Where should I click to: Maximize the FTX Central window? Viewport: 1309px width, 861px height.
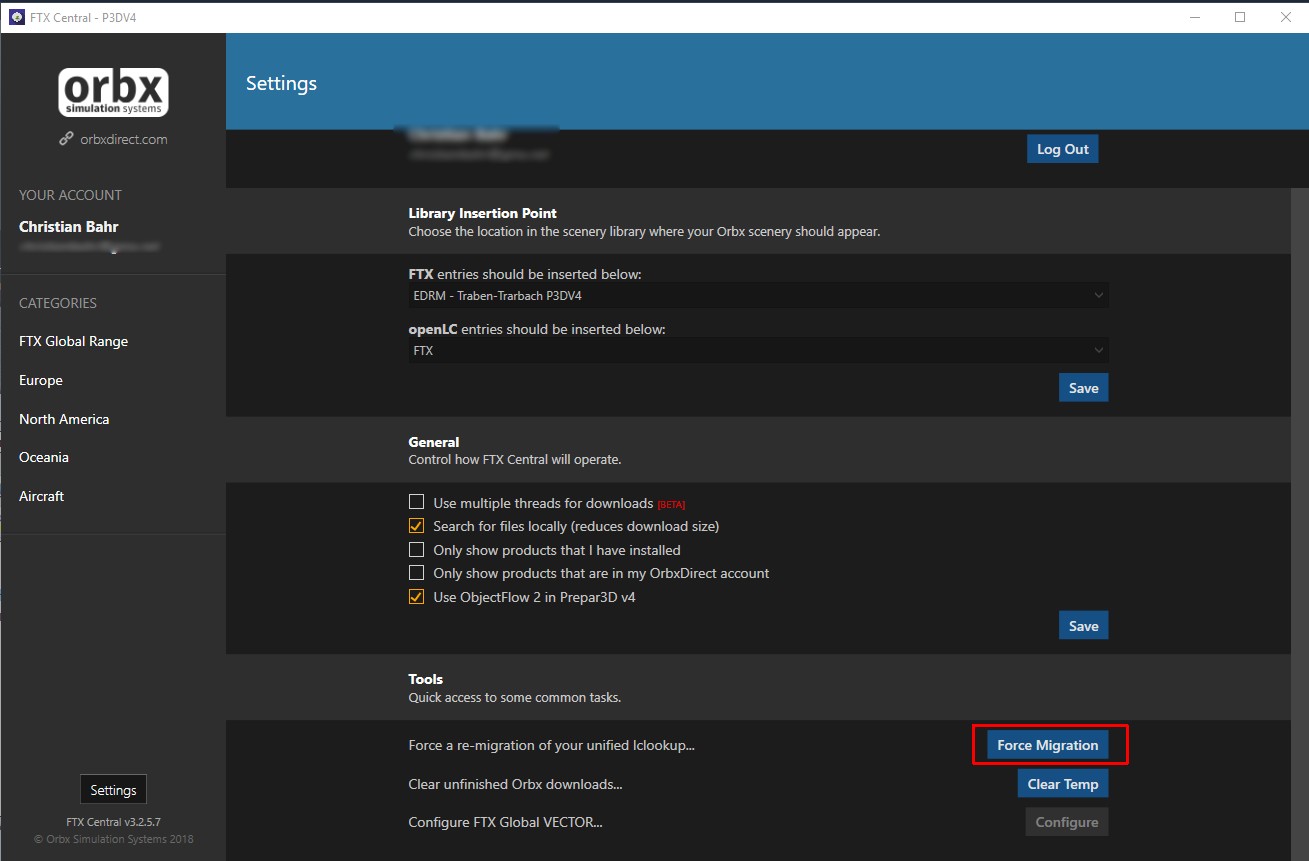point(1240,17)
